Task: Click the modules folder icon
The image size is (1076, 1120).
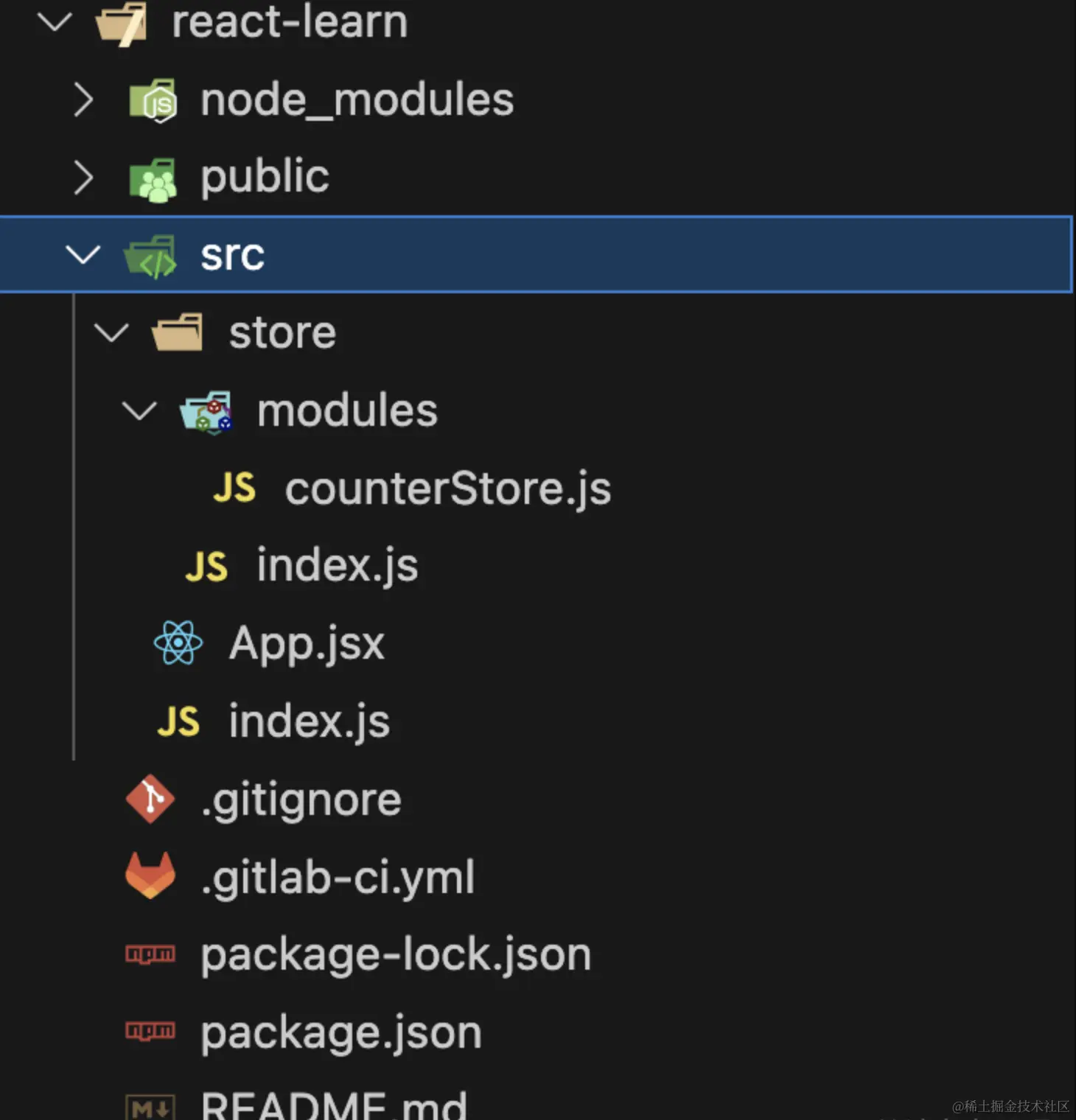Action: [x=207, y=412]
